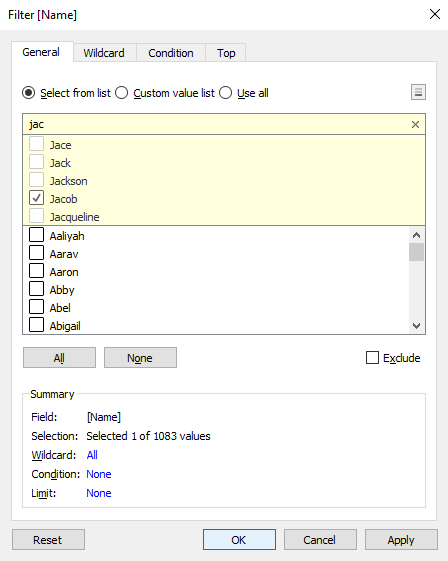Click the Apply button

(401, 540)
